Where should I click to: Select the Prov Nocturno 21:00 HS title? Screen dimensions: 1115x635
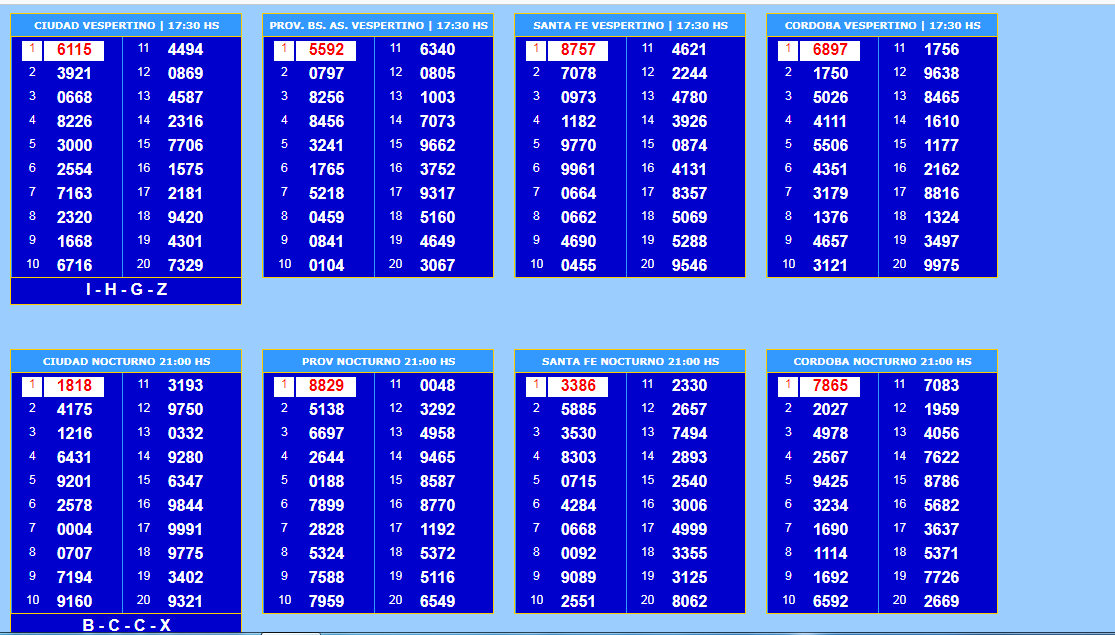pyautogui.click(x=378, y=361)
